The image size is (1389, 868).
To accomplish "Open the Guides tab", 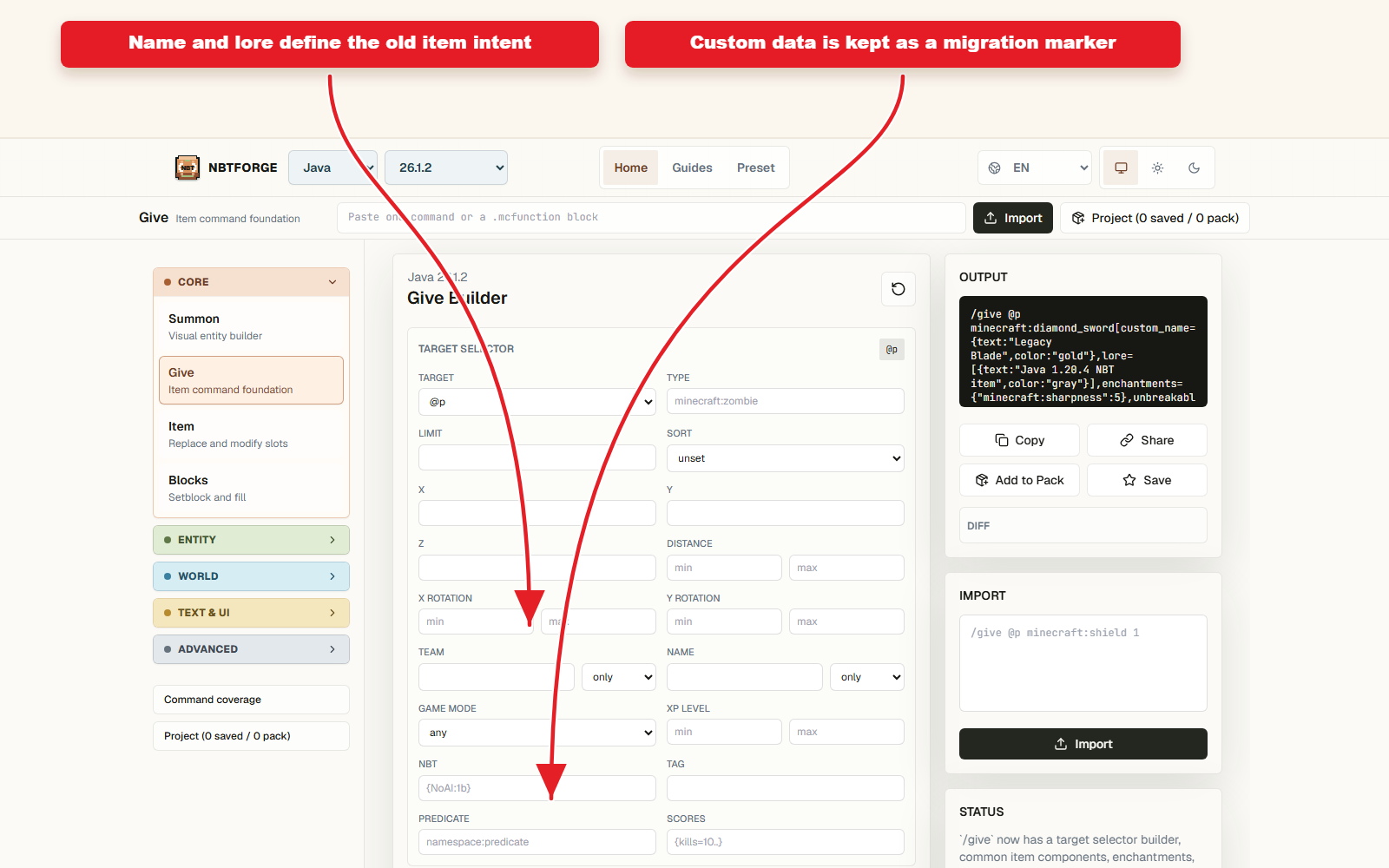I will coord(692,168).
